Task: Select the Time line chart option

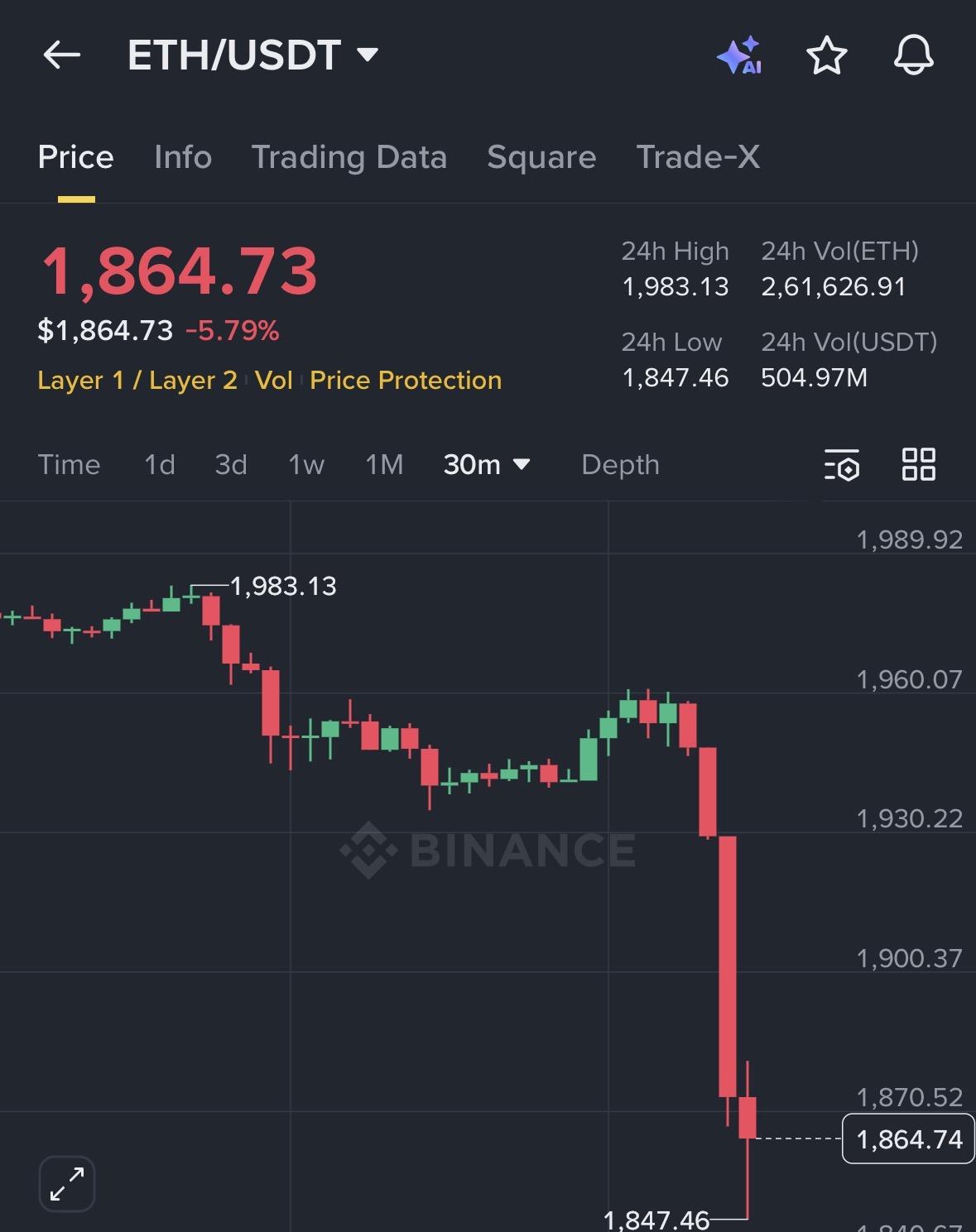Action: click(69, 465)
